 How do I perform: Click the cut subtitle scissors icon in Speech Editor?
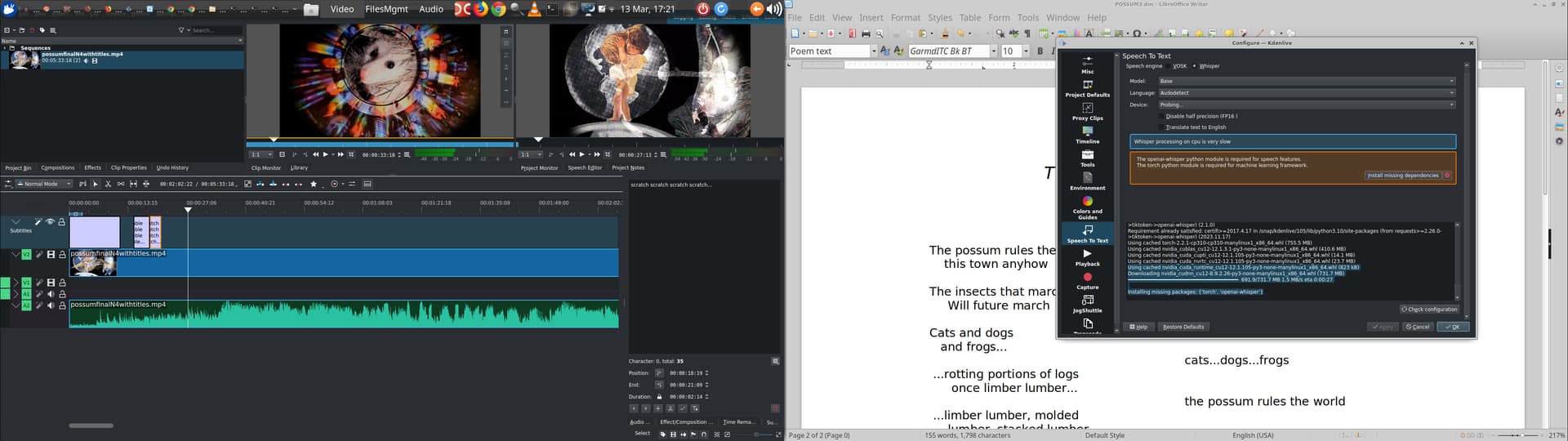(x=670, y=408)
